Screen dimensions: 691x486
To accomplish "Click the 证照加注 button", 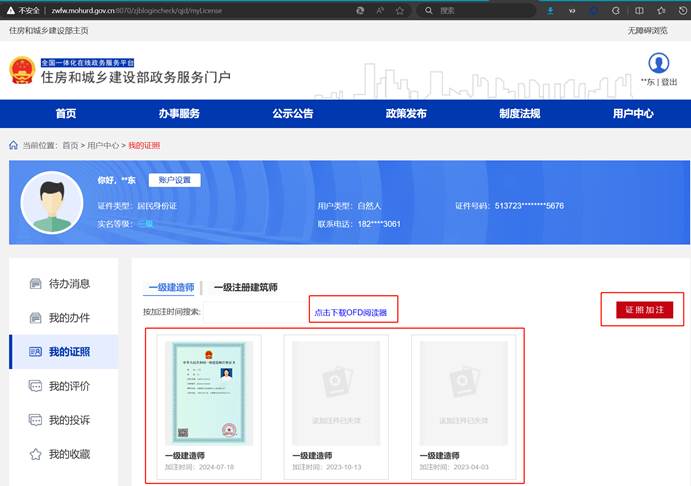I will pos(644,310).
